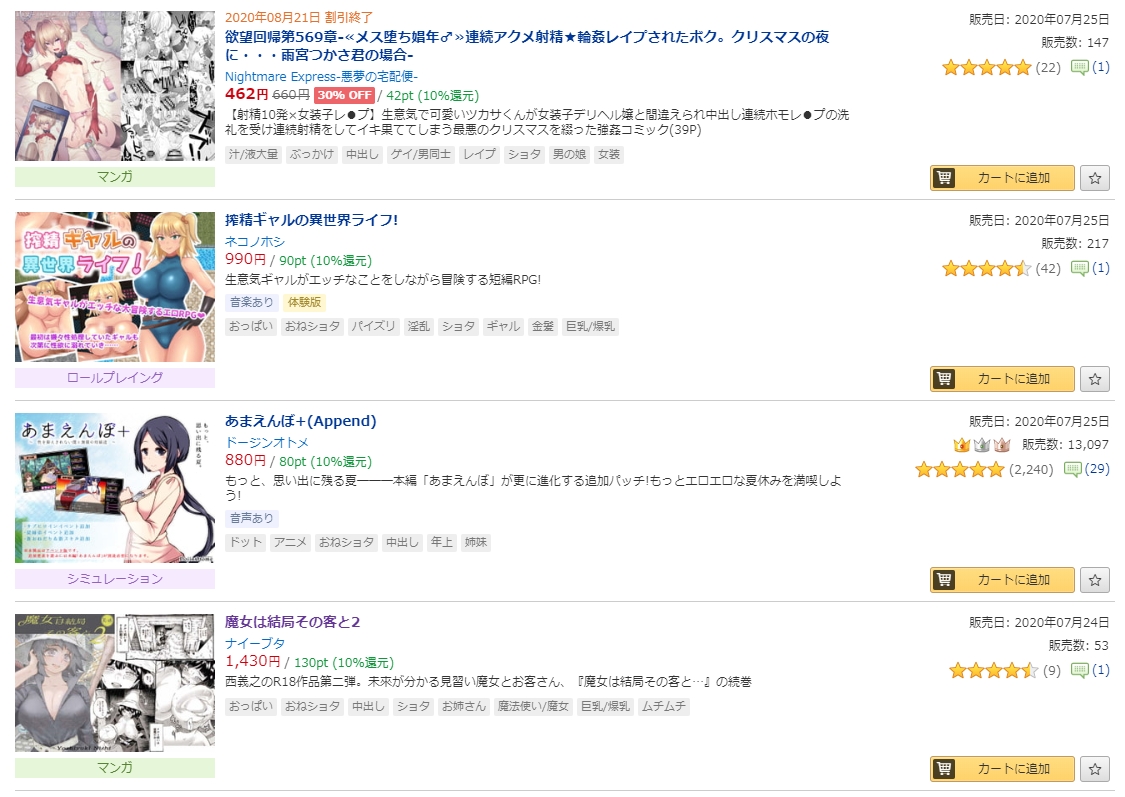The height and width of the screenshot is (797, 1125).
Task: Open thumbnail of あまえんぼ+ product
Action: [x=115, y=488]
